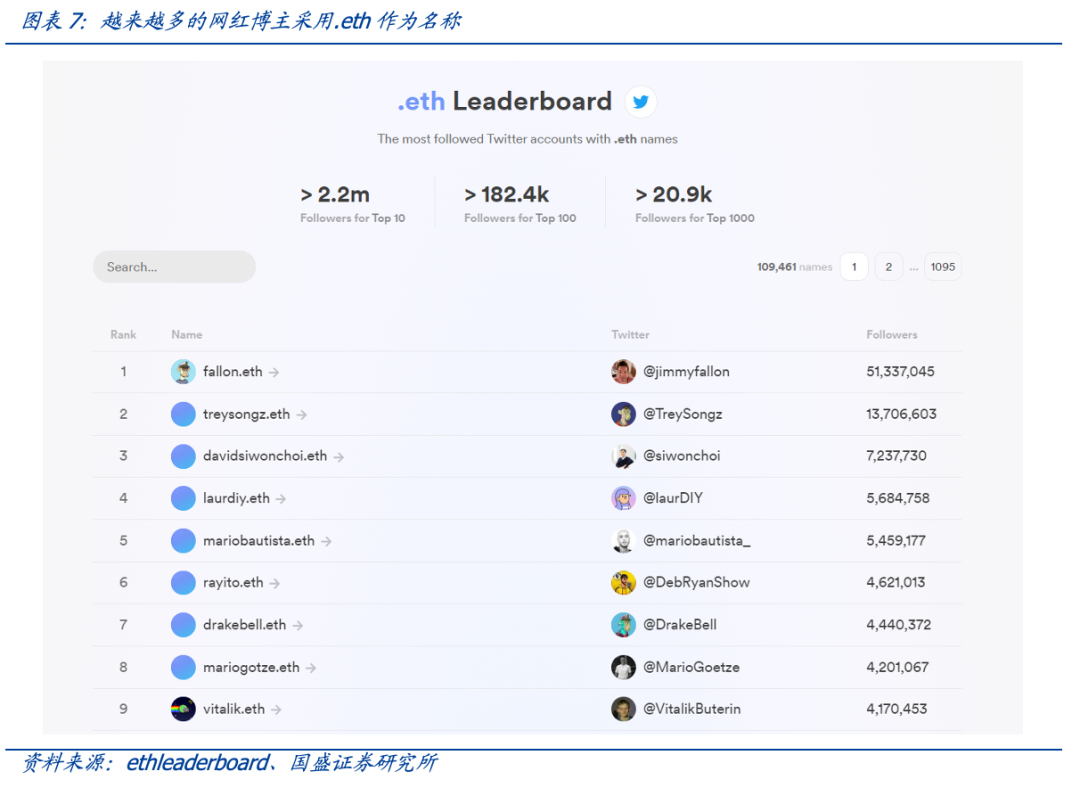Click into the Search field
1080x788 pixels.
pos(174,267)
